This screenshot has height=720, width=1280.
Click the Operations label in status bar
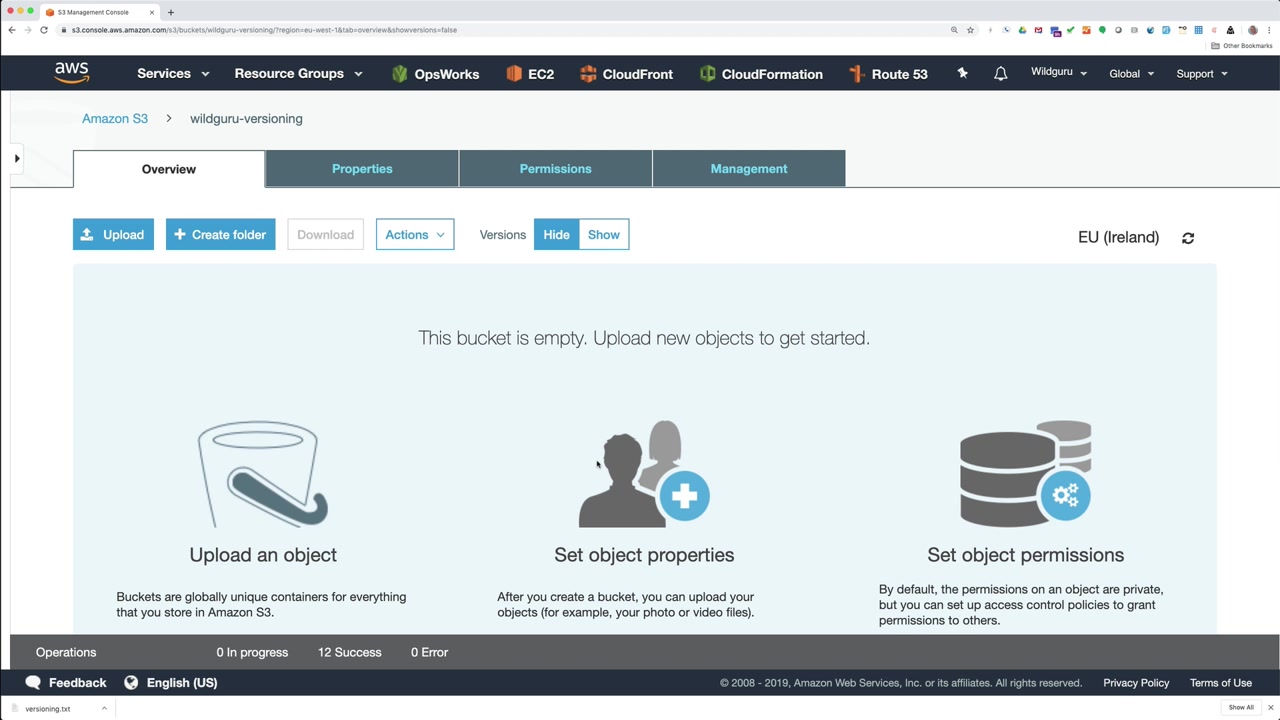(66, 652)
